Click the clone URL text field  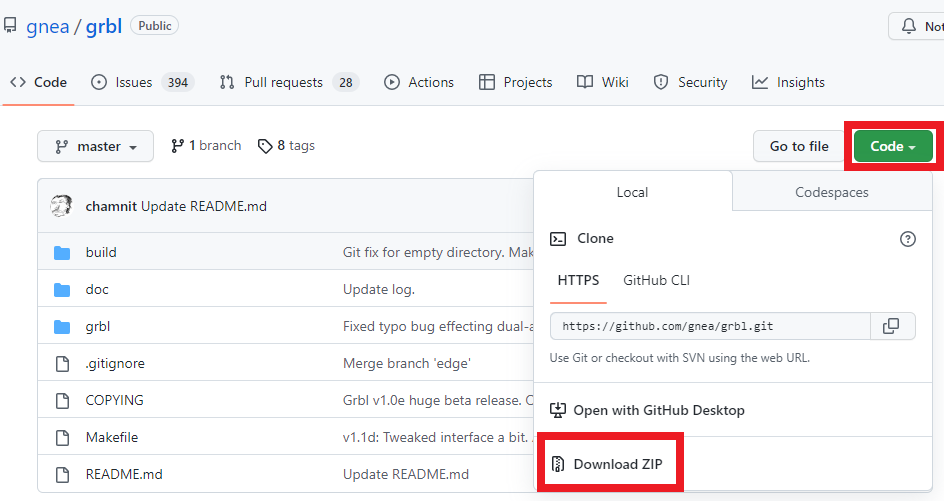710,326
